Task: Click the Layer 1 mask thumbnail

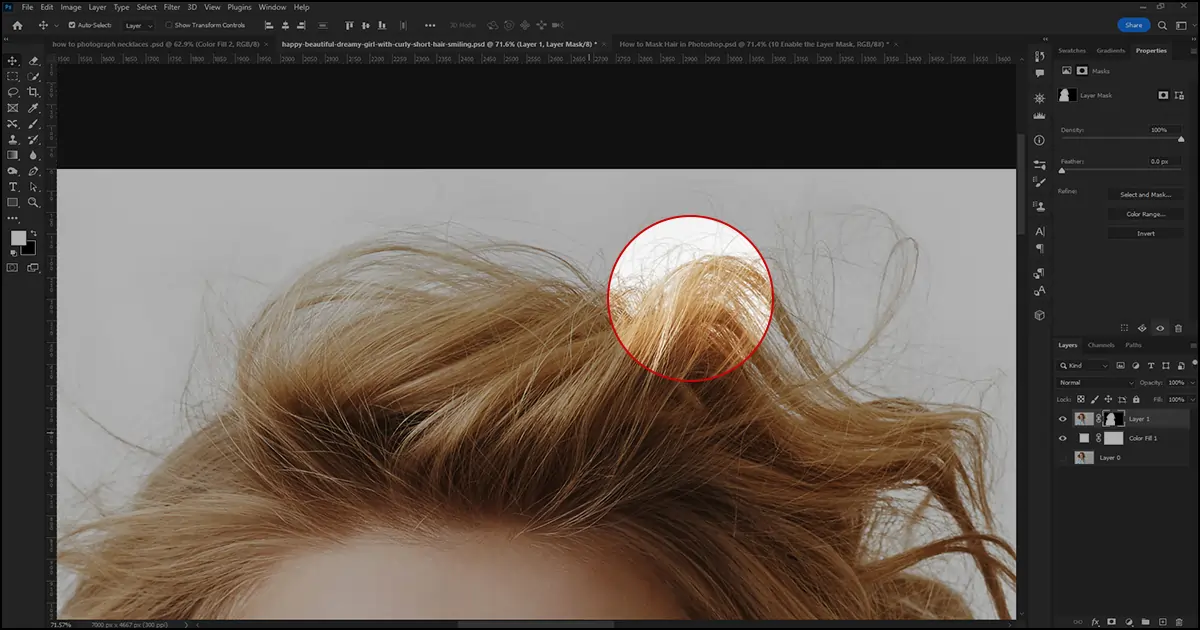Action: click(x=1113, y=418)
